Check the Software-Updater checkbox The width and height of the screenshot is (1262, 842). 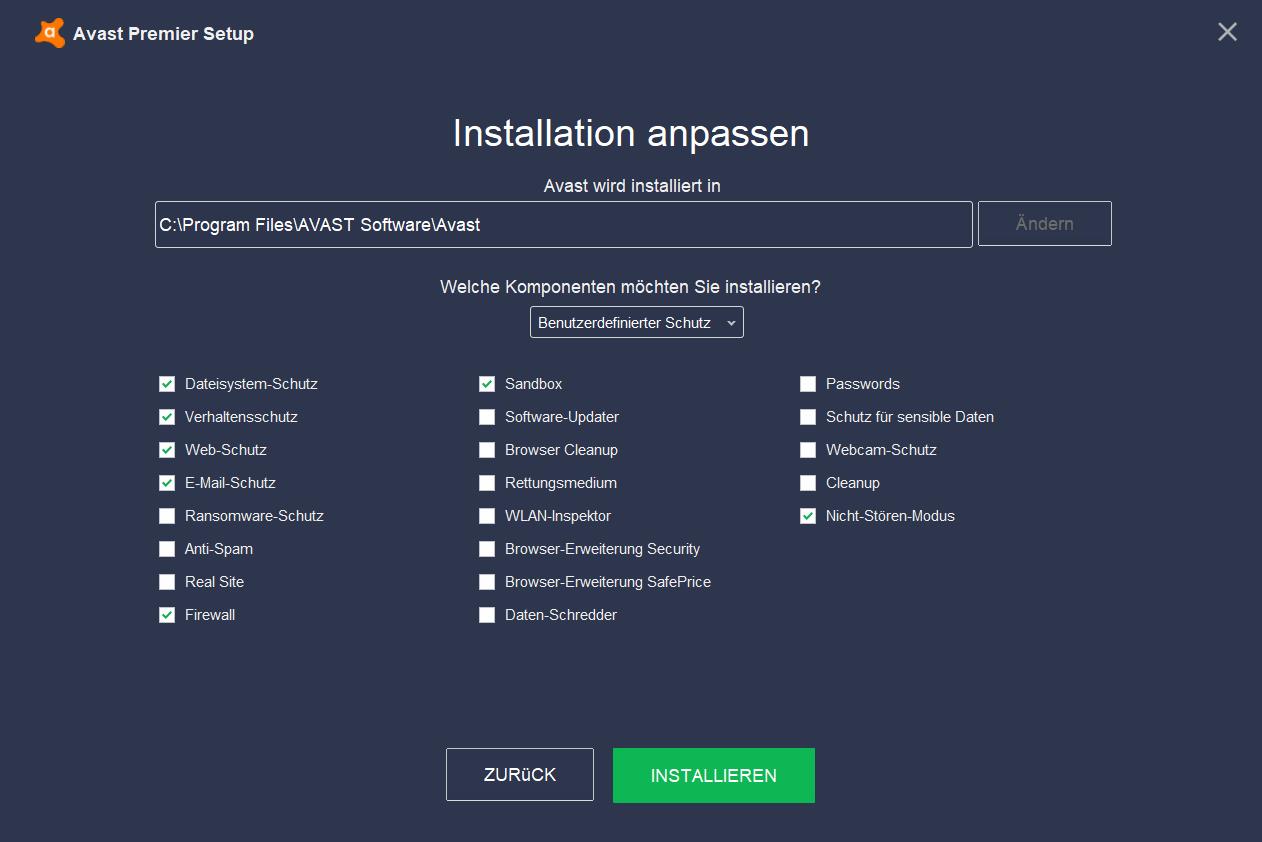pyautogui.click(x=487, y=417)
